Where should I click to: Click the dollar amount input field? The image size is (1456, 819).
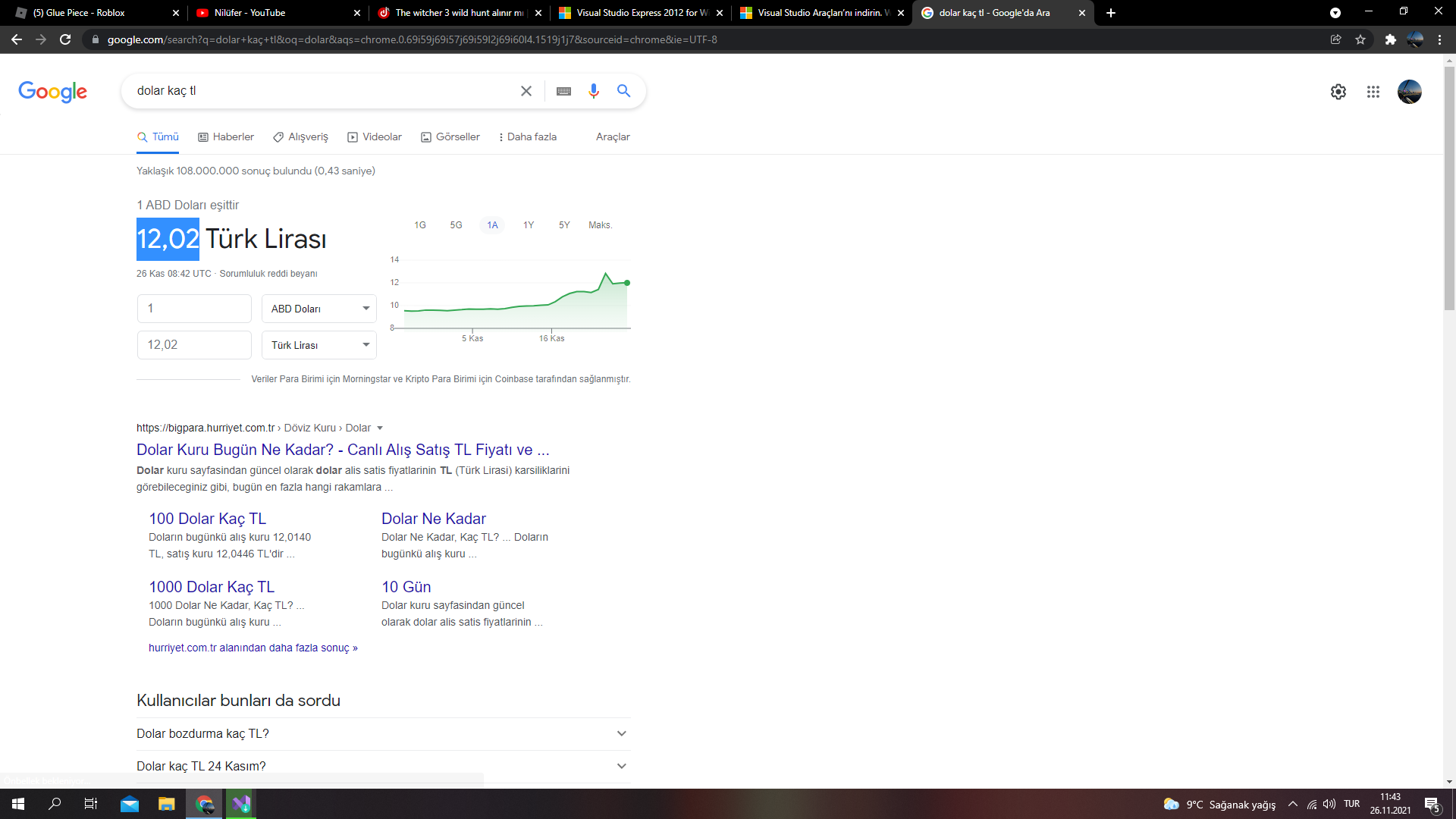point(194,309)
